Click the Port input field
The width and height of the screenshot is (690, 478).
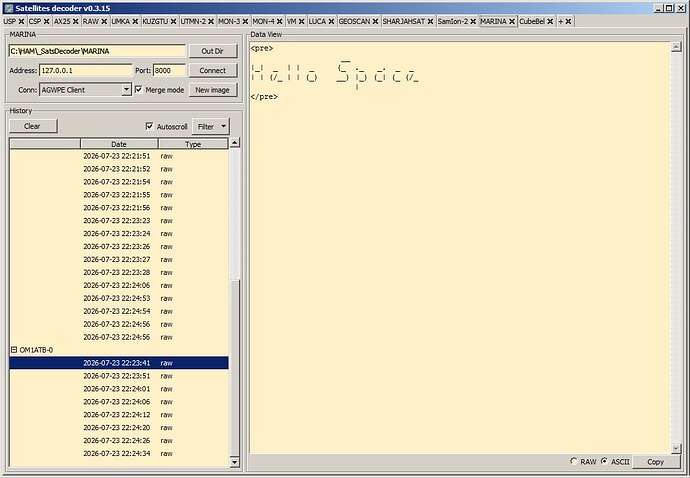pos(169,70)
